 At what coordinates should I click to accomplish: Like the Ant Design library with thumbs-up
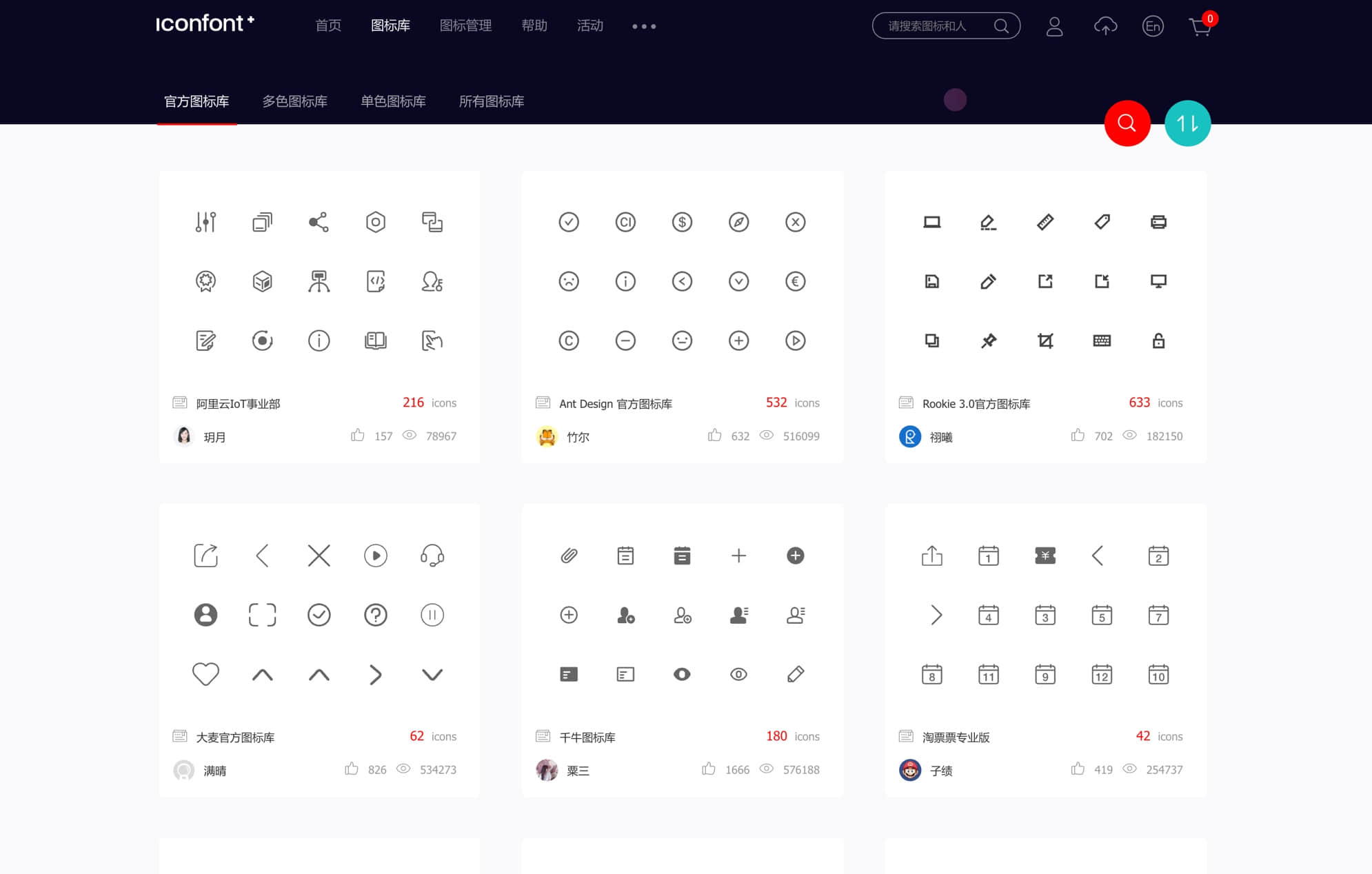[x=714, y=436]
